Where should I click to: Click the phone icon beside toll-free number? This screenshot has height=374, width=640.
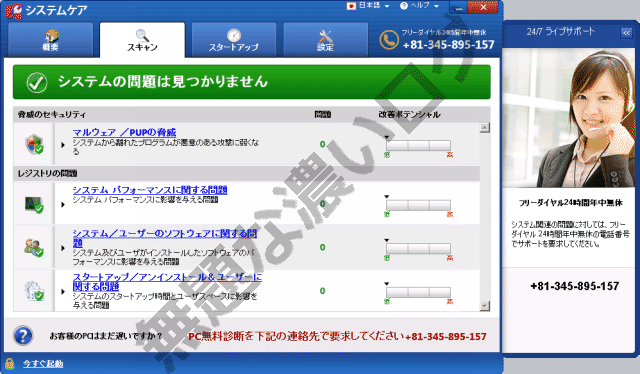(389, 40)
